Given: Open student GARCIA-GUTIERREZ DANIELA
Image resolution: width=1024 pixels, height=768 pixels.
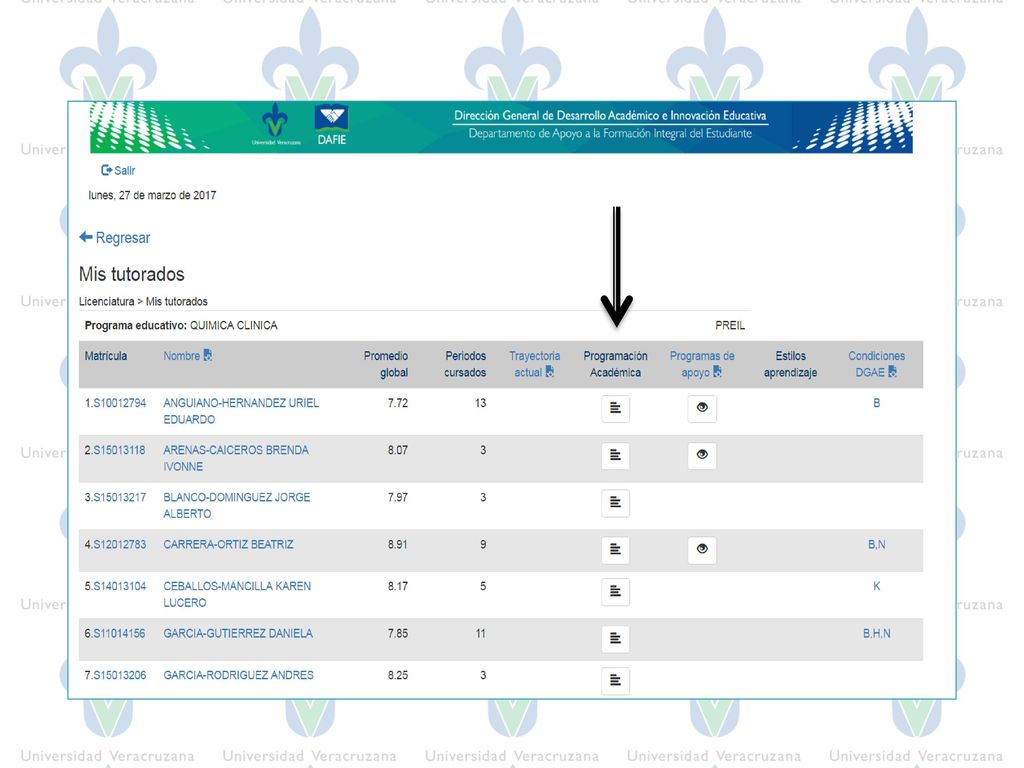Looking at the screenshot, I should pos(238,633).
